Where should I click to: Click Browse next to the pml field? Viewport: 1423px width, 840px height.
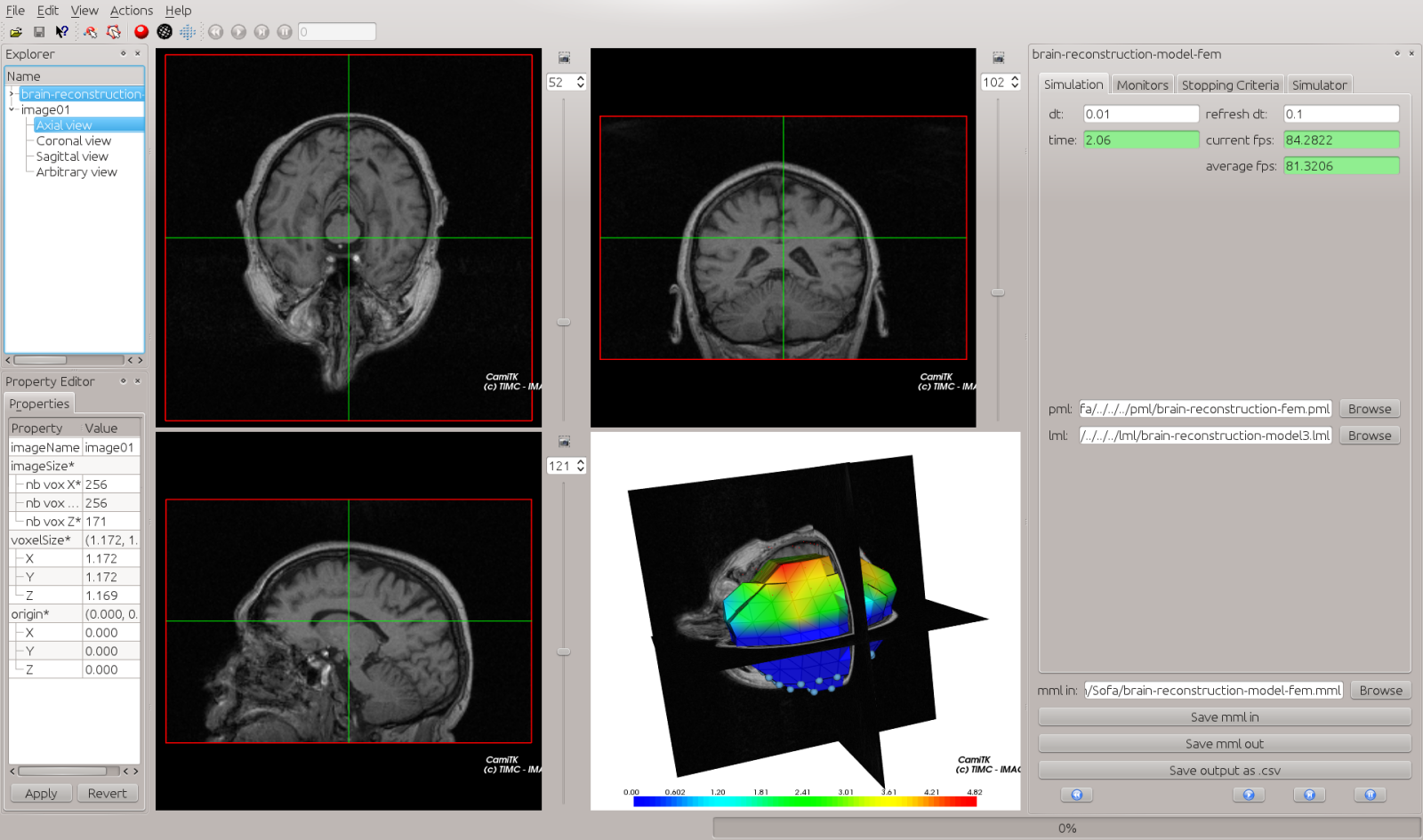pyautogui.click(x=1369, y=409)
